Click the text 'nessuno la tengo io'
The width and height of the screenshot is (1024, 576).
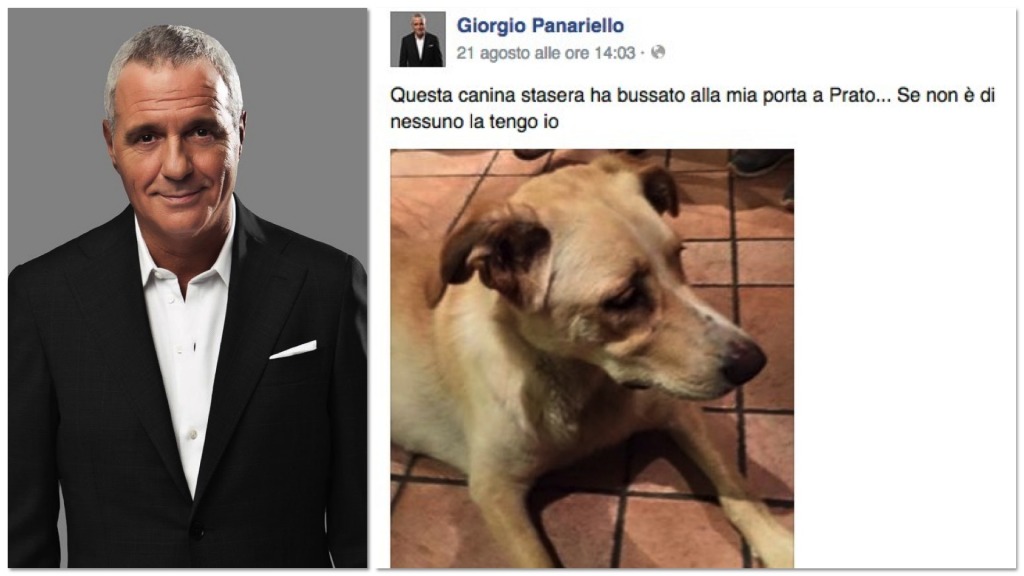click(x=474, y=121)
